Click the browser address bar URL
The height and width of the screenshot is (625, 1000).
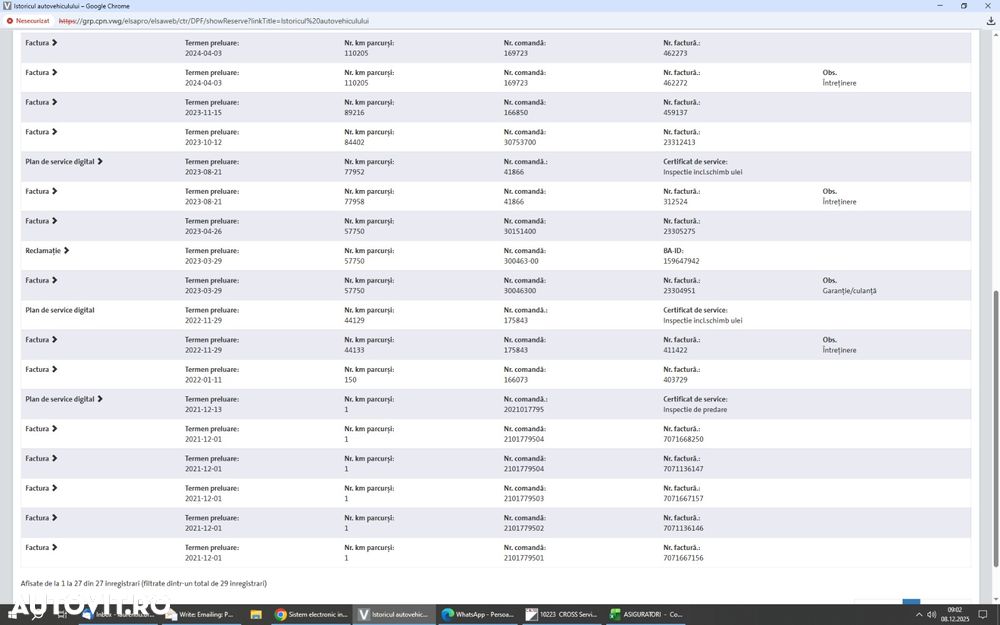tap(214, 21)
